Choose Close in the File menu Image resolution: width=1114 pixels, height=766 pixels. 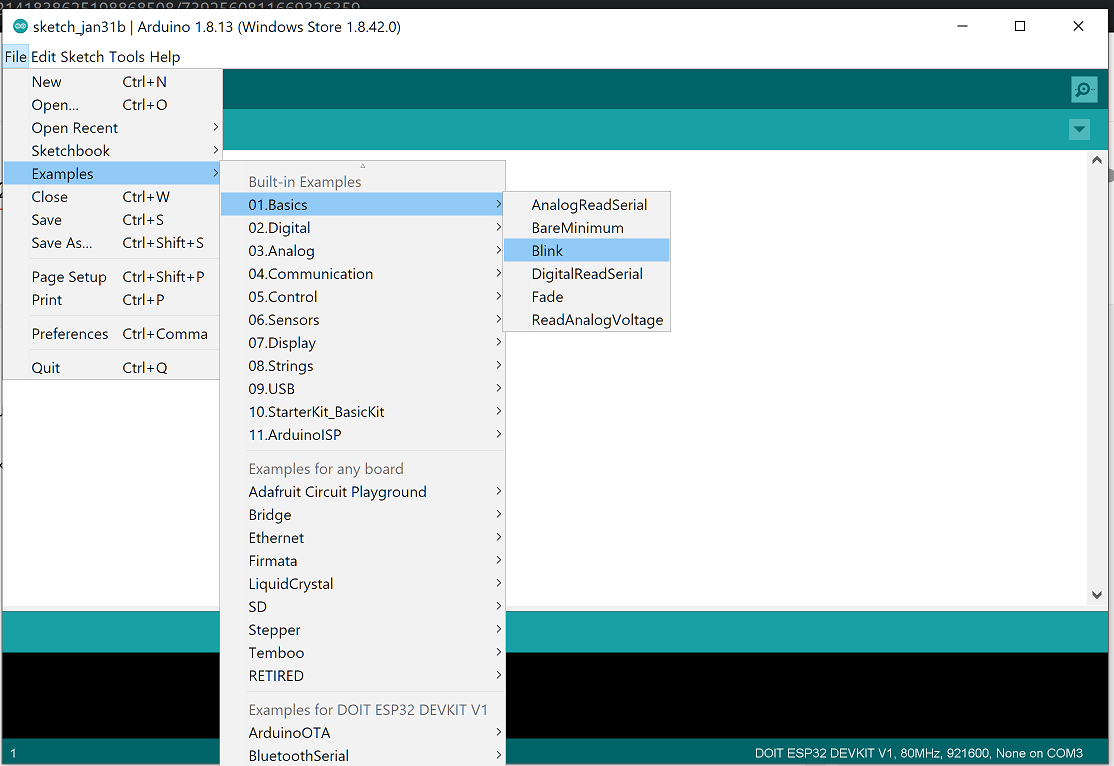point(112,197)
